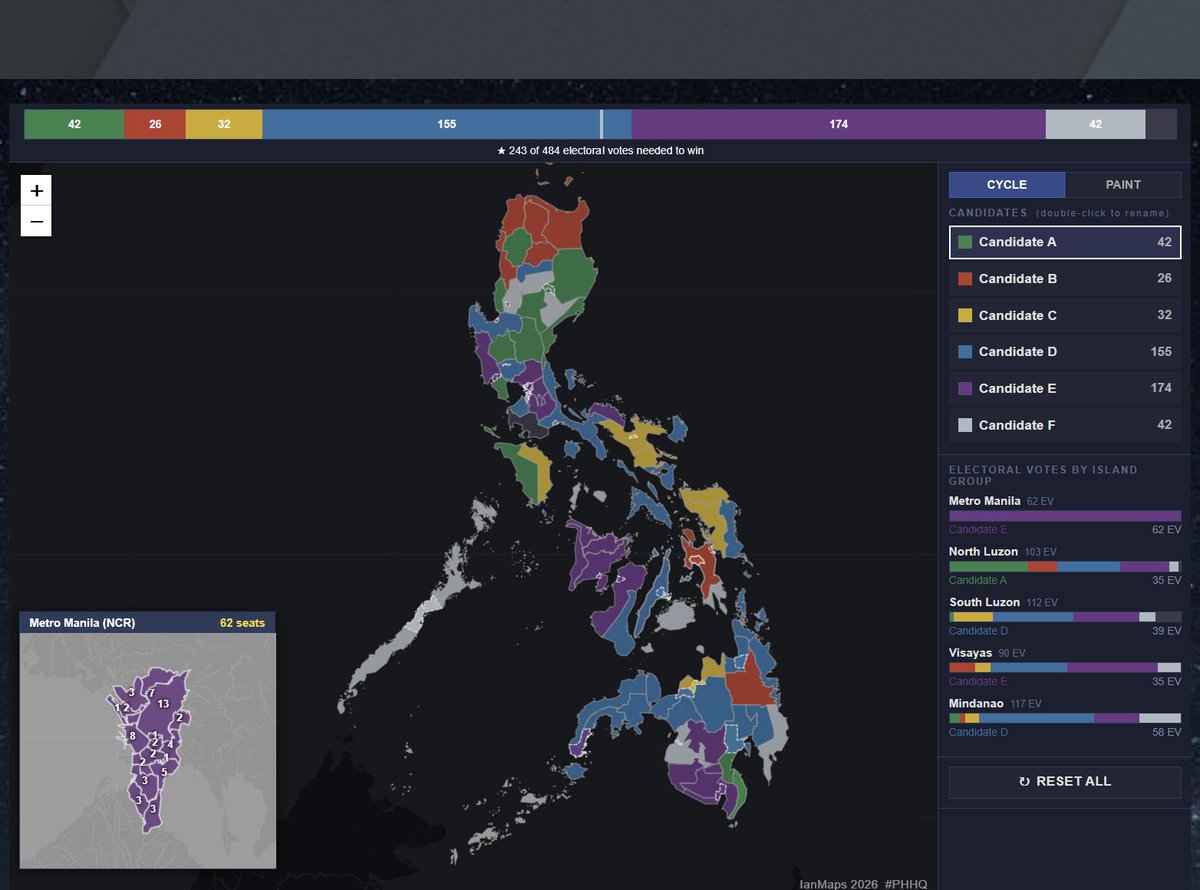Click the Metro Manila (NCR) inset title
Screen dimensions: 1200x890
tap(82, 623)
